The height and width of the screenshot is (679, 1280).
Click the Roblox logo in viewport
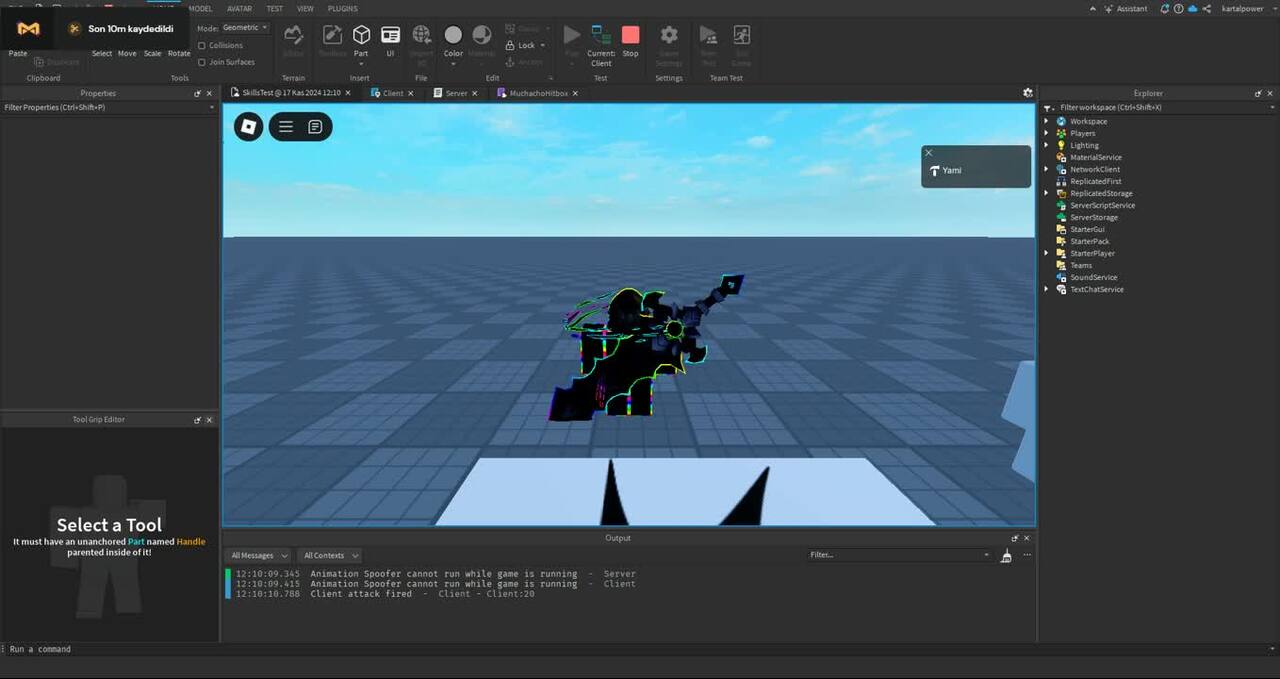[x=249, y=126]
